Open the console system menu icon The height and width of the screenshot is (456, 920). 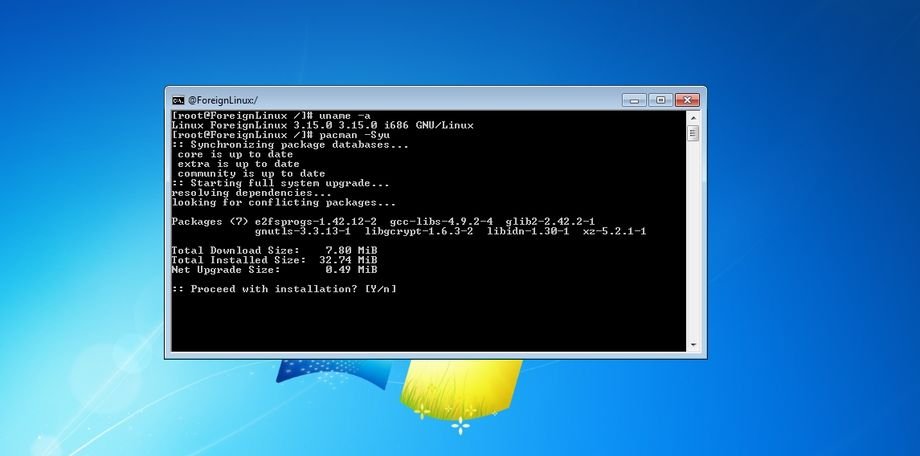[178, 100]
